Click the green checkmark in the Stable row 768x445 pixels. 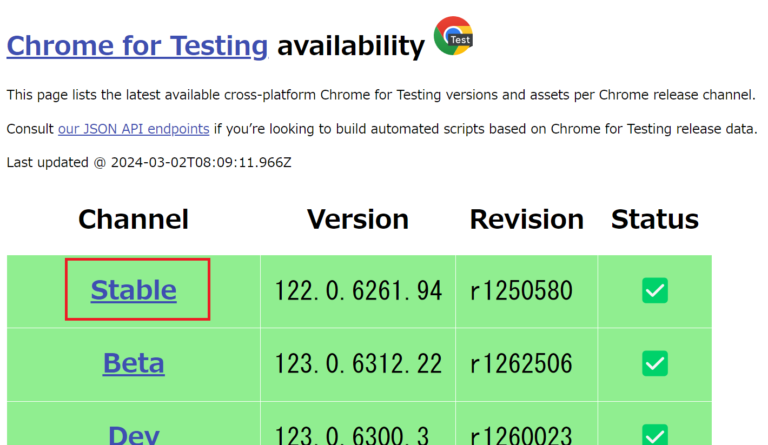point(655,291)
